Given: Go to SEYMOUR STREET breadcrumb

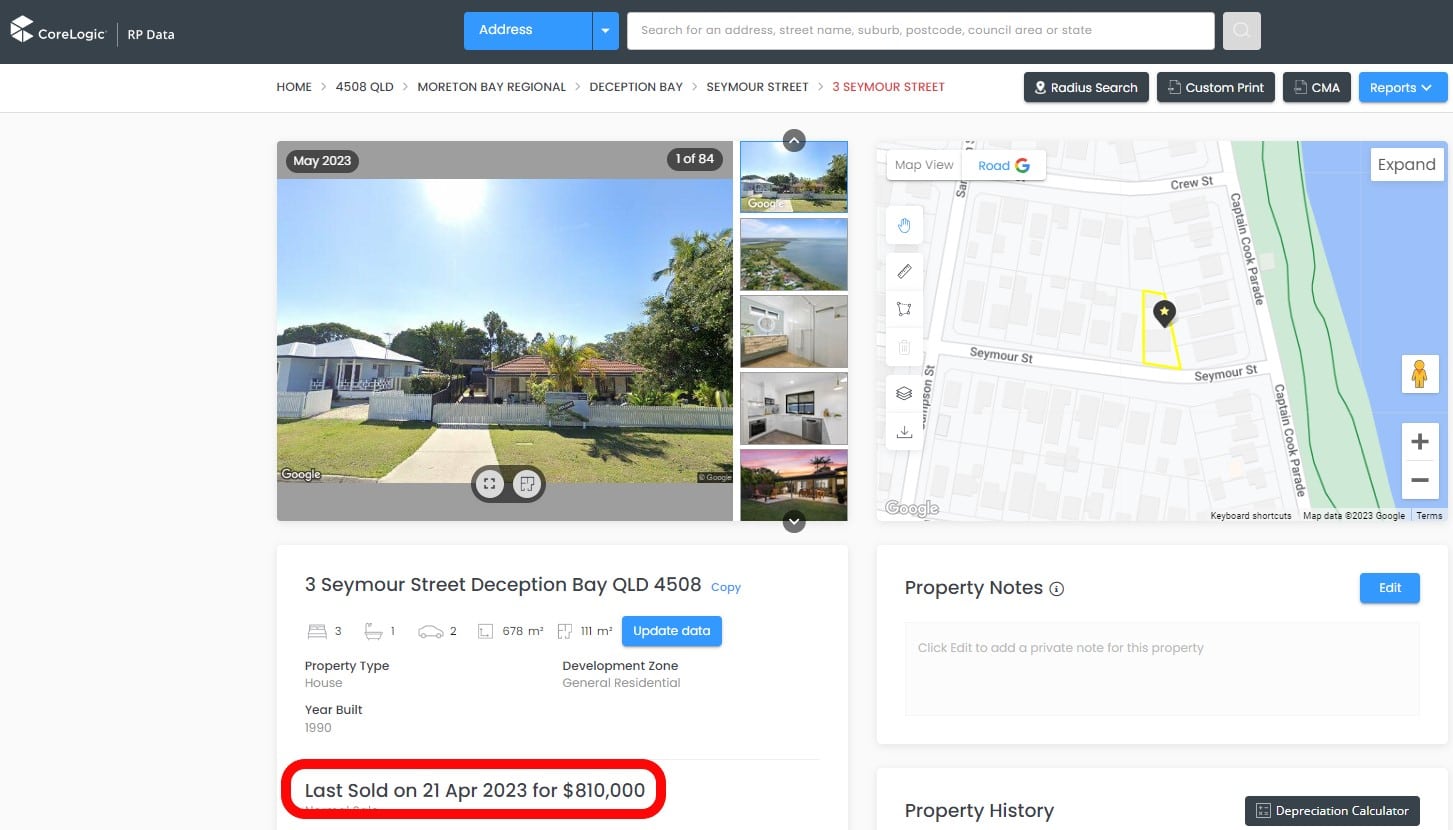Looking at the screenshot, I should [757, 87].
